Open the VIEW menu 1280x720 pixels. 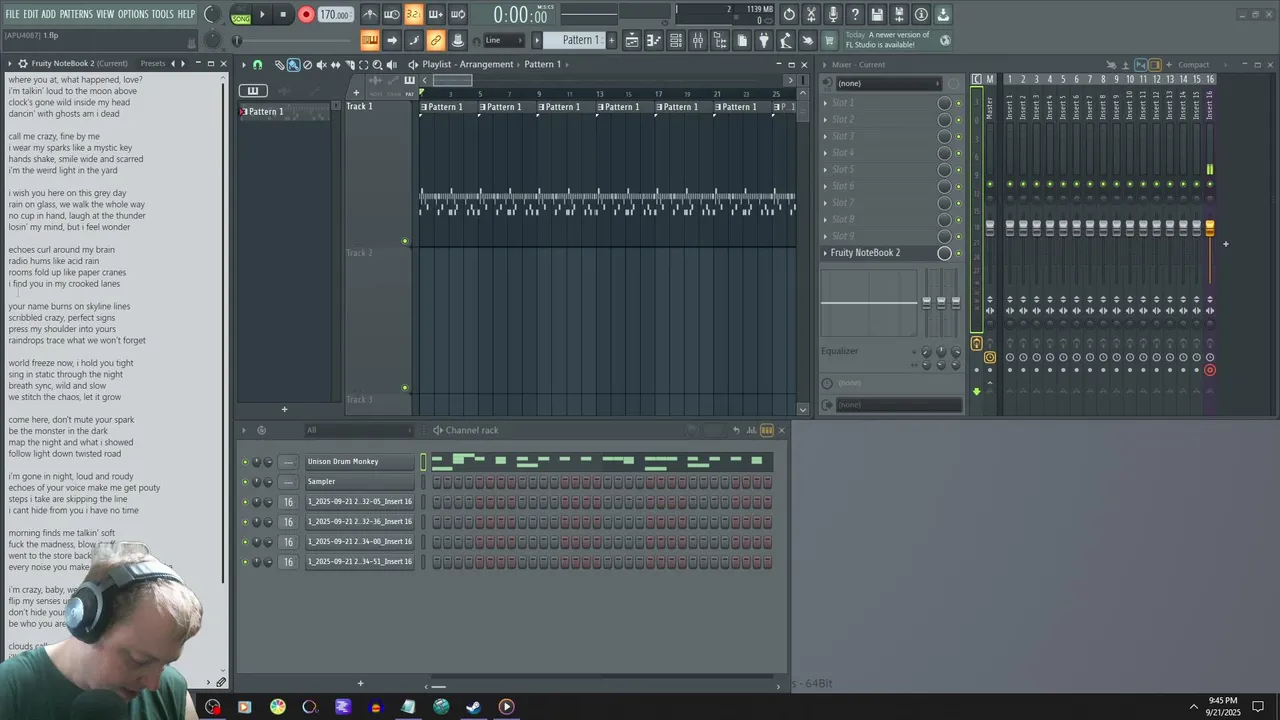[x=105, y=14]
